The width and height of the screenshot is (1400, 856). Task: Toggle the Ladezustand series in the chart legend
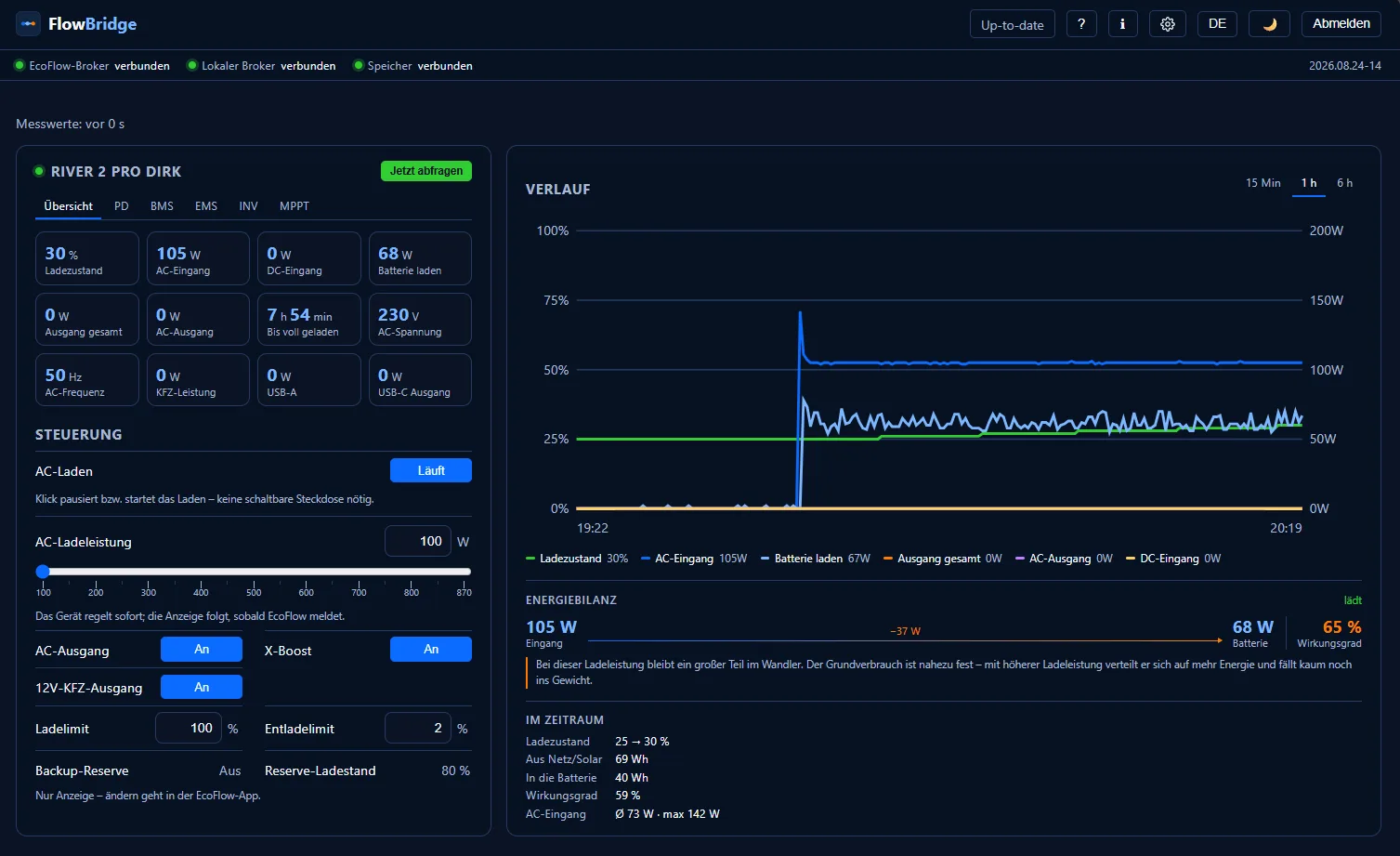[x=577, y=559]
